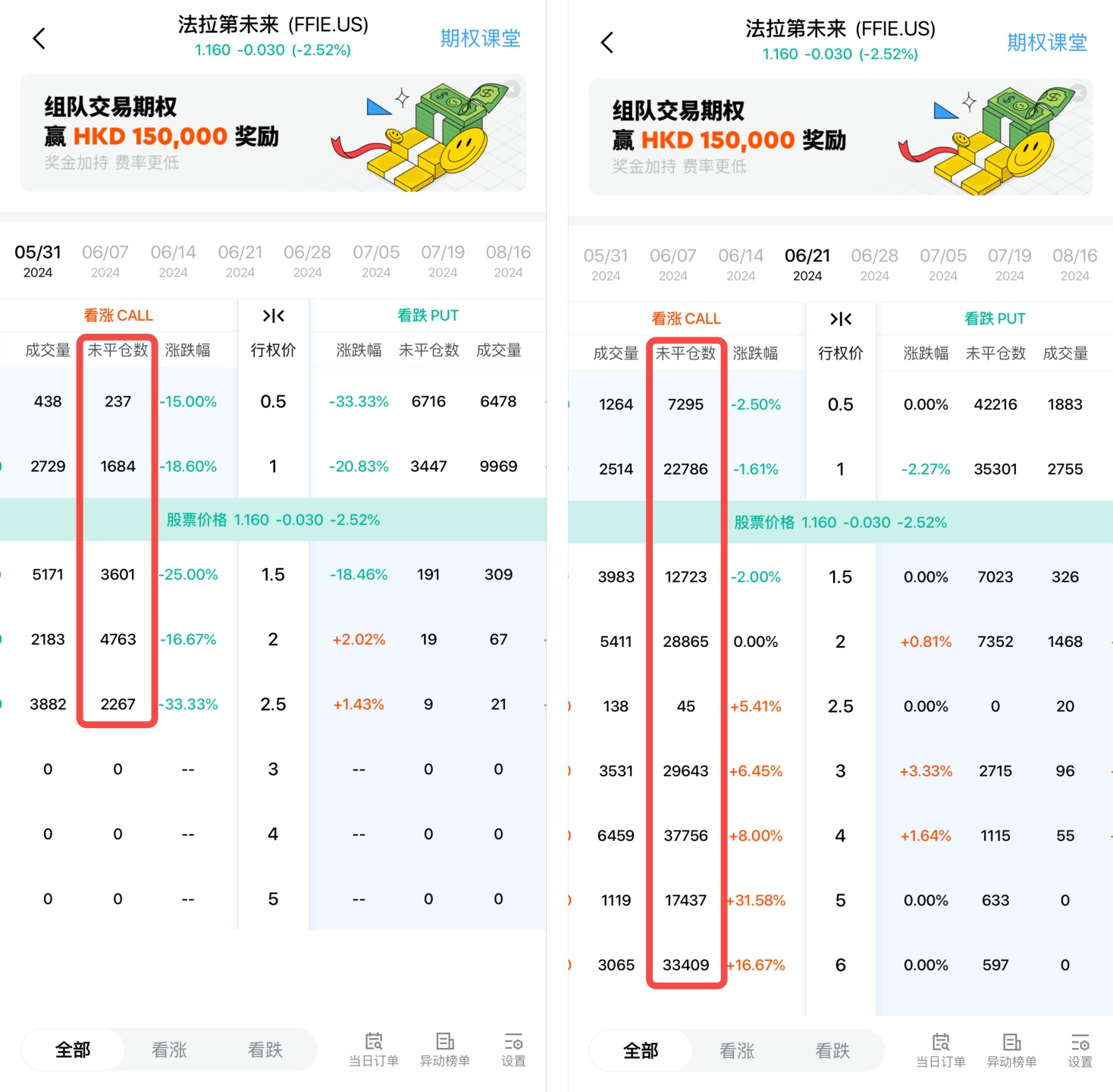Click the put open interest value 35301
This screenshot has width=1113, height=1092.
995,469
